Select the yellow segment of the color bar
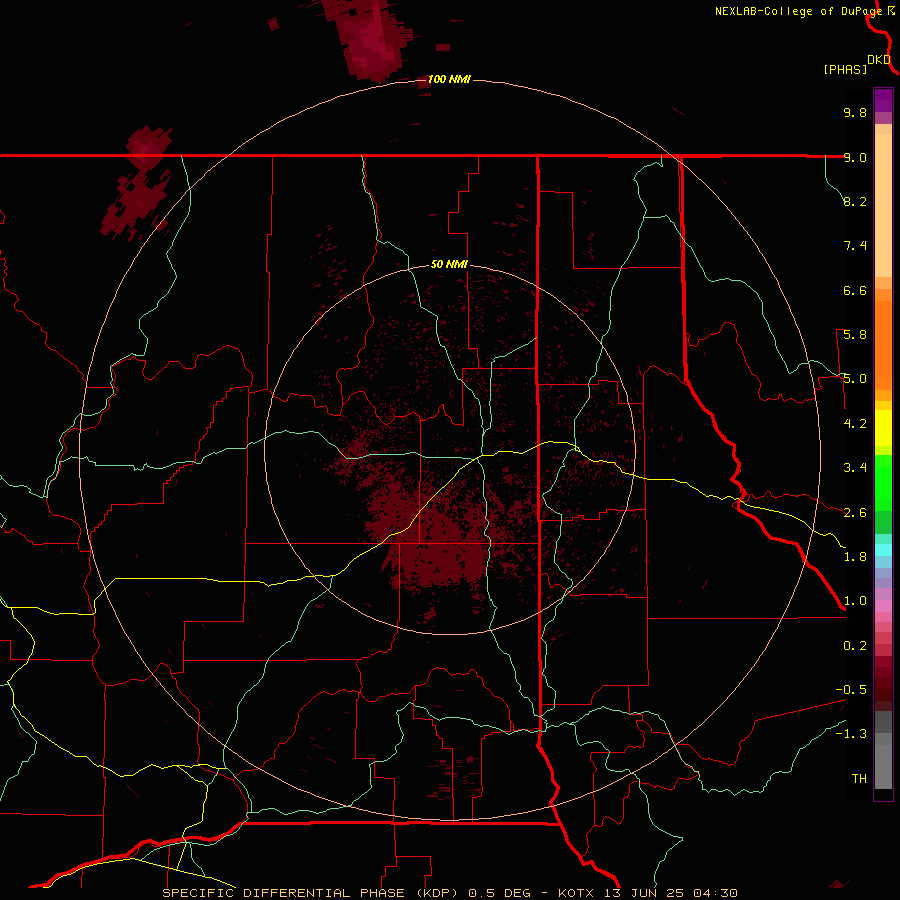900x900 pixels. [883, 428]
